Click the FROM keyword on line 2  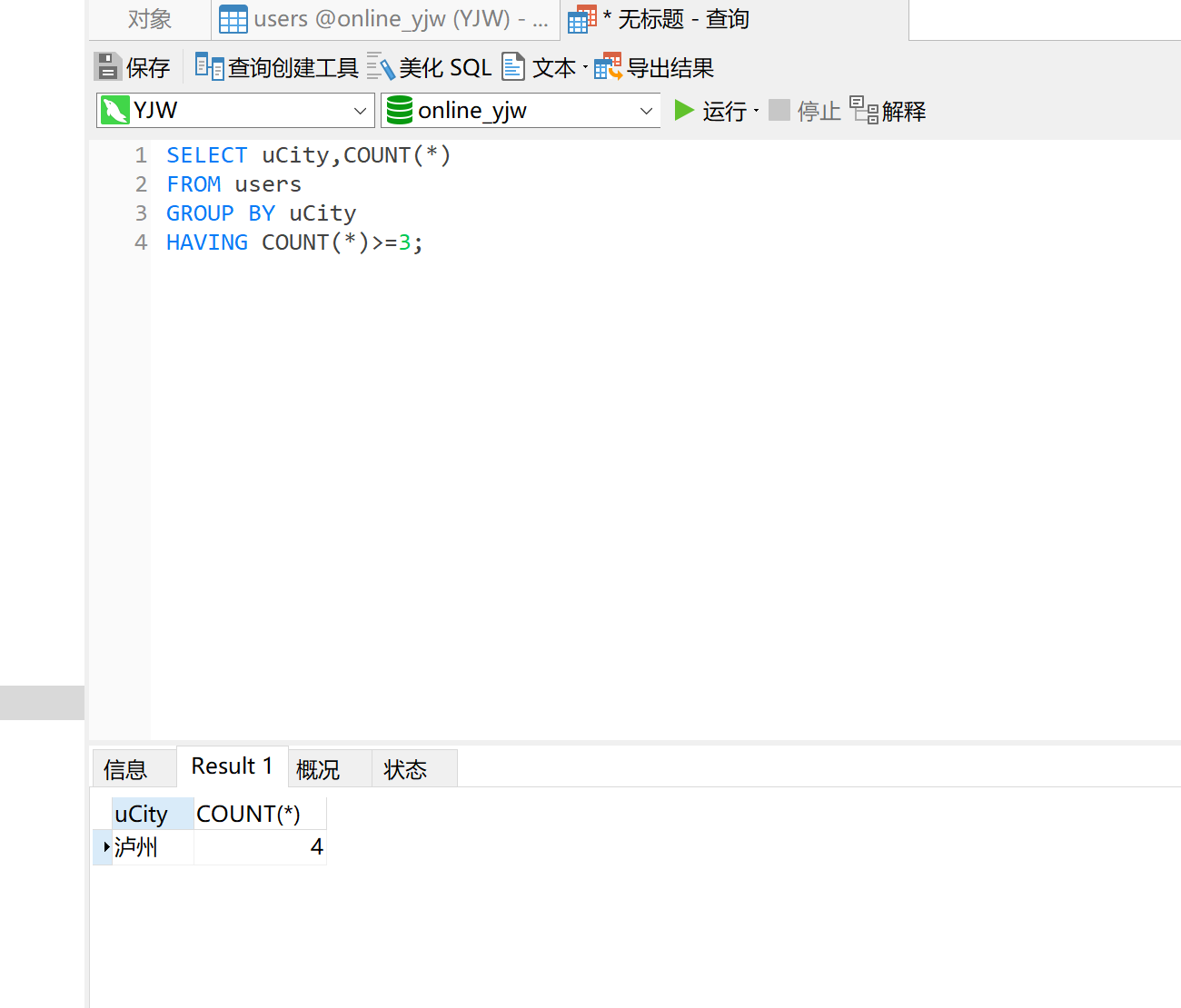[x=194, y=184]
